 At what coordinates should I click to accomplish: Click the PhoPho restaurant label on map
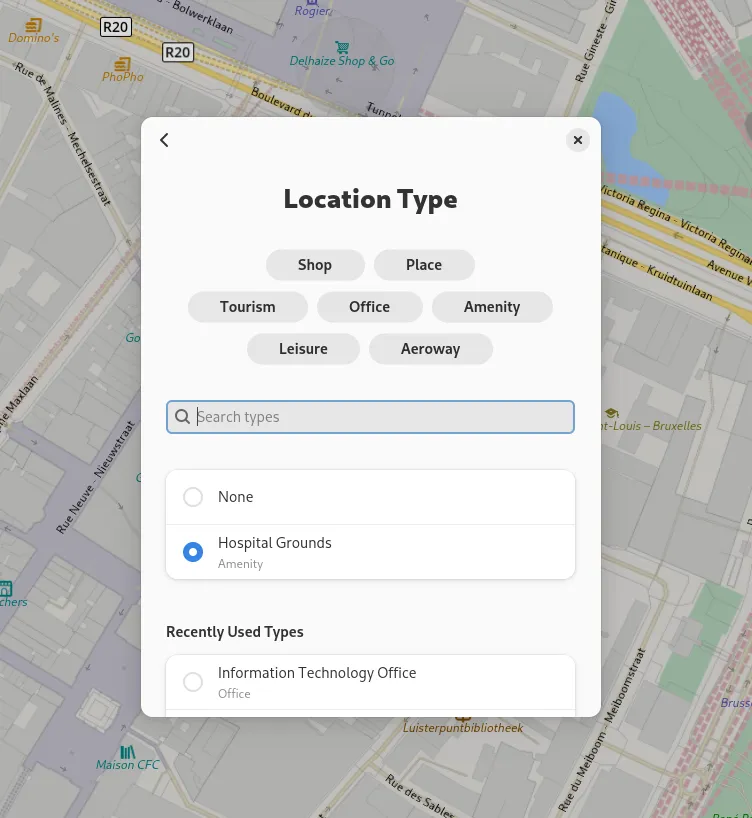(x=122, y=77)
